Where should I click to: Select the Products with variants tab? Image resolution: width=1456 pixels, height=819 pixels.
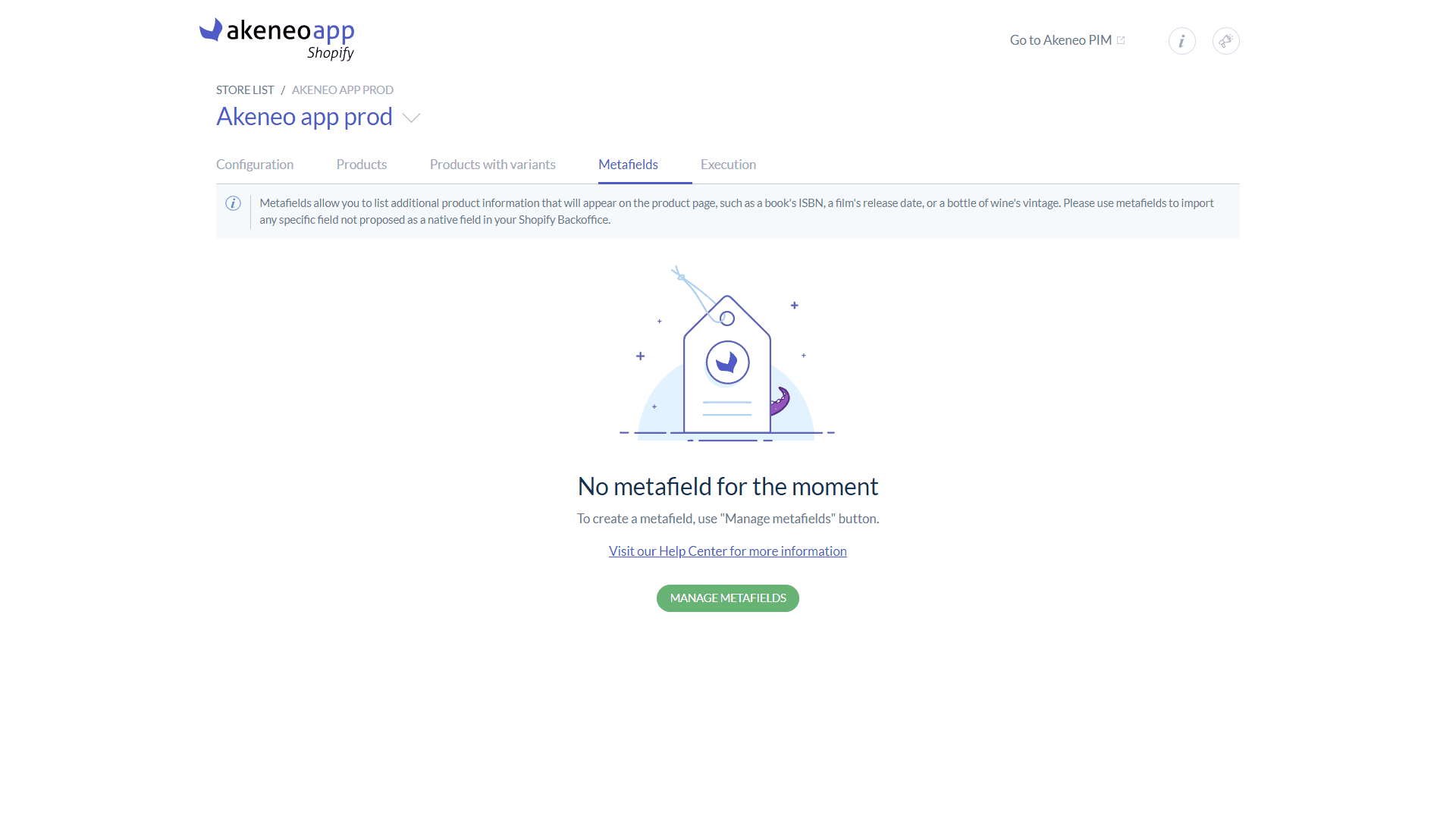[x=492, y=164]
